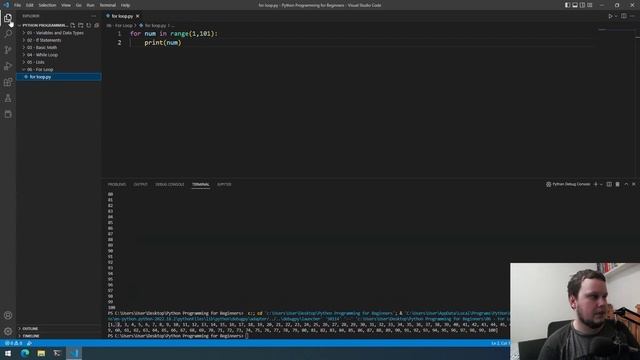Click for loop.py in breadcrumb path
Screen dimensions: 640x360
click(x=156, y=25)
